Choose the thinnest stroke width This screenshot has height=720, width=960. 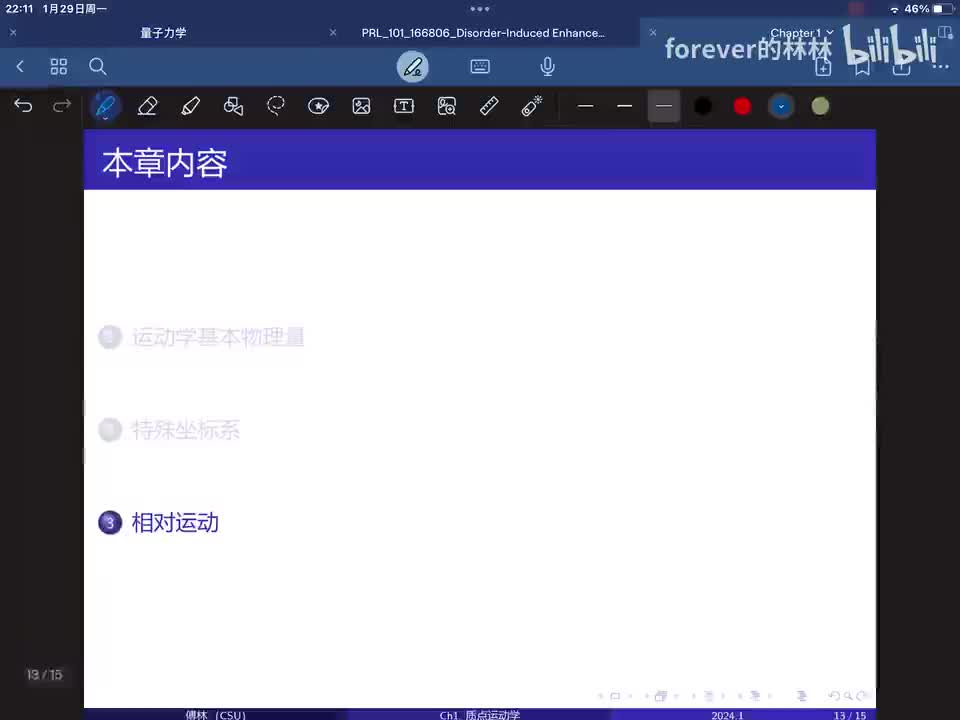click(585, 107)
